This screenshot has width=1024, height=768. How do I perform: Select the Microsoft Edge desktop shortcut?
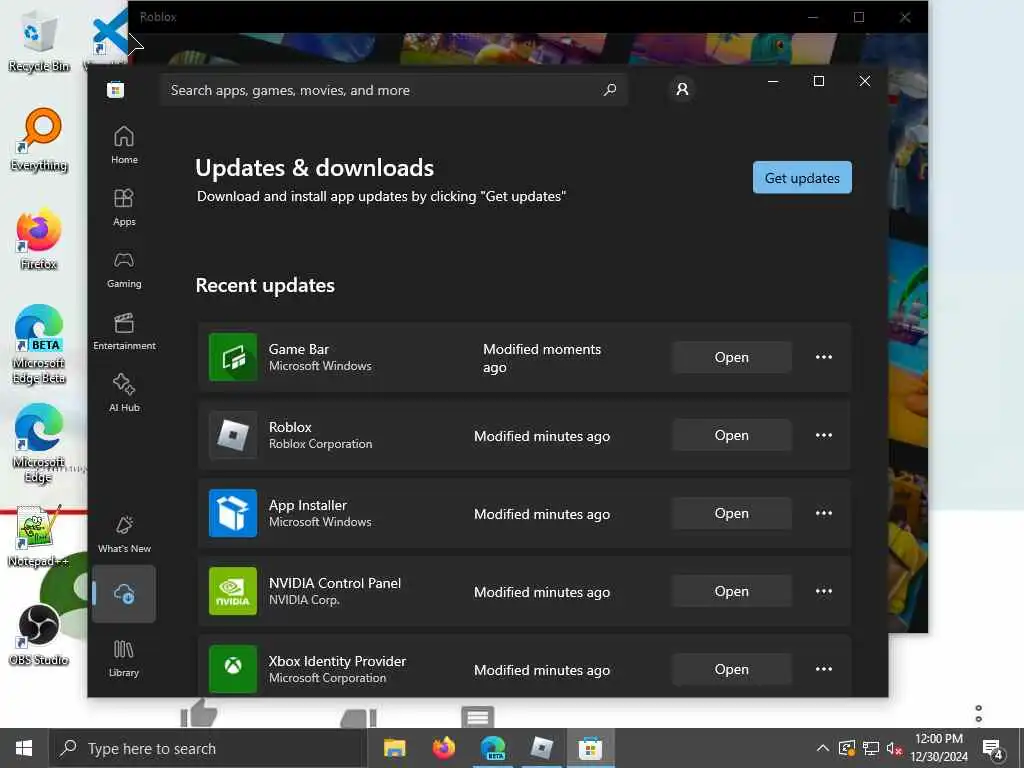(x=39, y=444)
